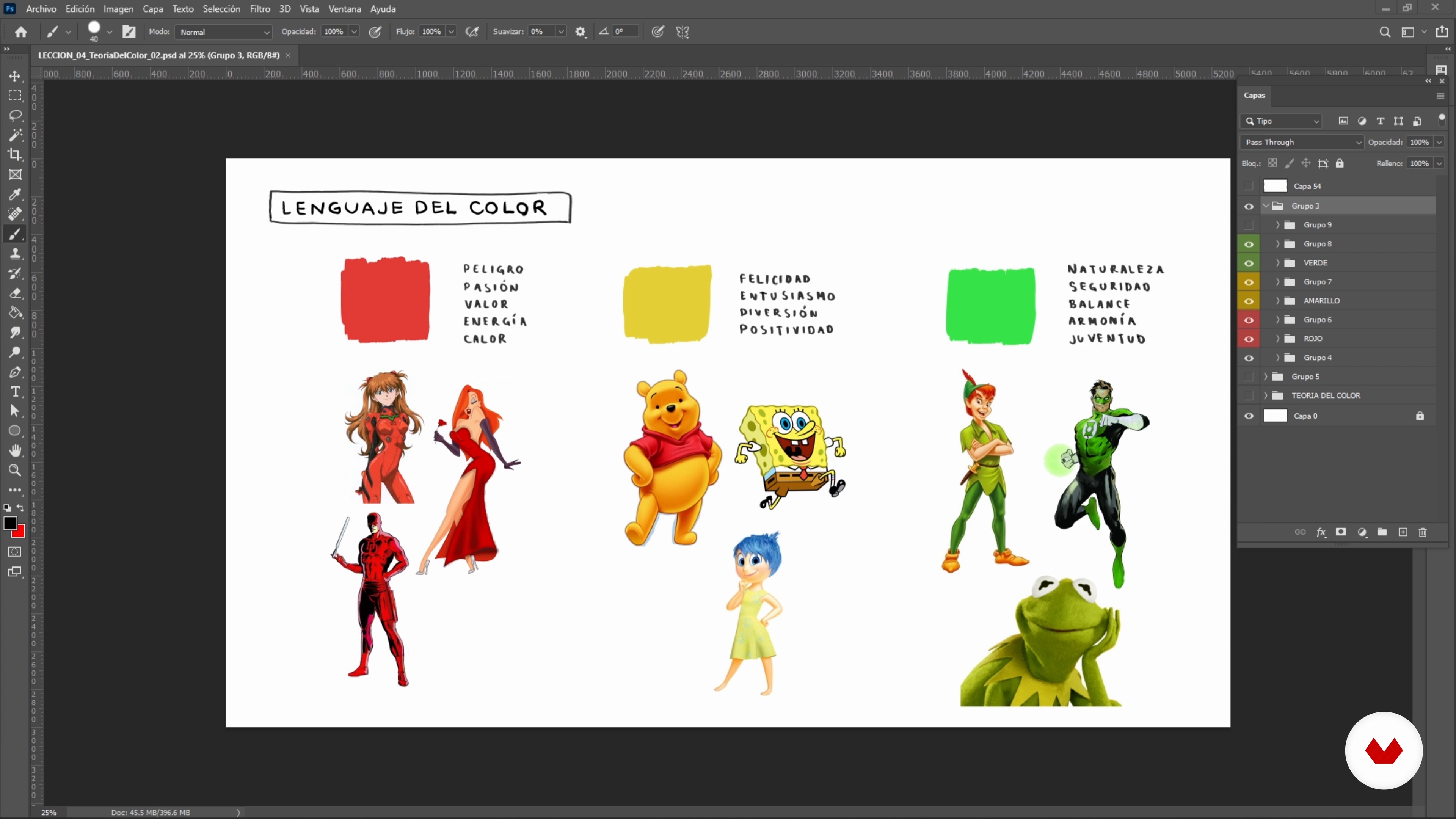Hide the AMARILLO group
Image resolution: width=1456 pixels, height=819 pixels.
(x=1249, y=301)
